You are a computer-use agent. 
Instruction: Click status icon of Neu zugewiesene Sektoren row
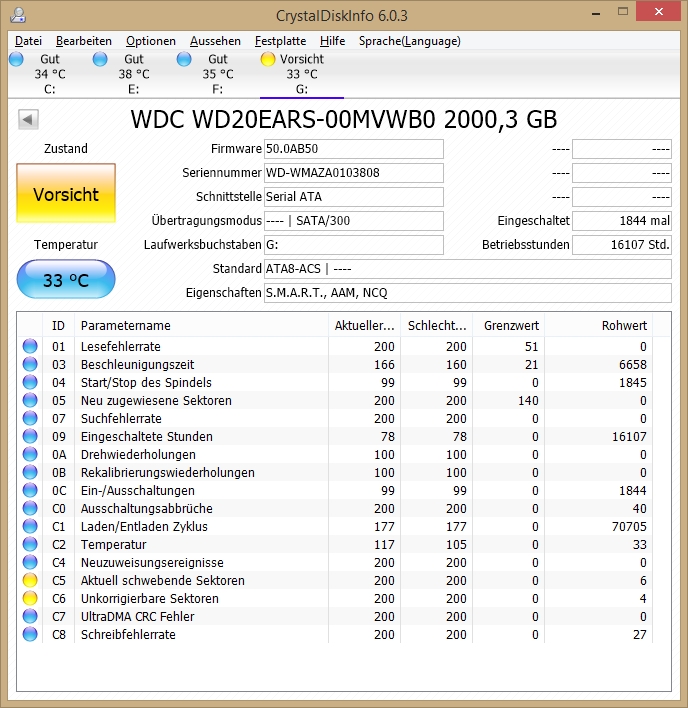pos(30,401)
